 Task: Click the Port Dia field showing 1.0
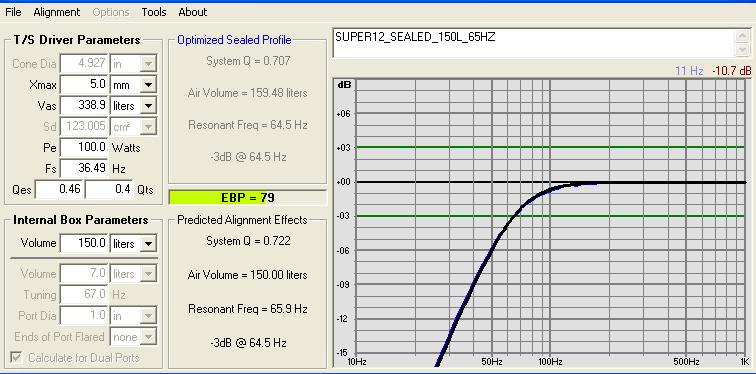tap(84, 316)
